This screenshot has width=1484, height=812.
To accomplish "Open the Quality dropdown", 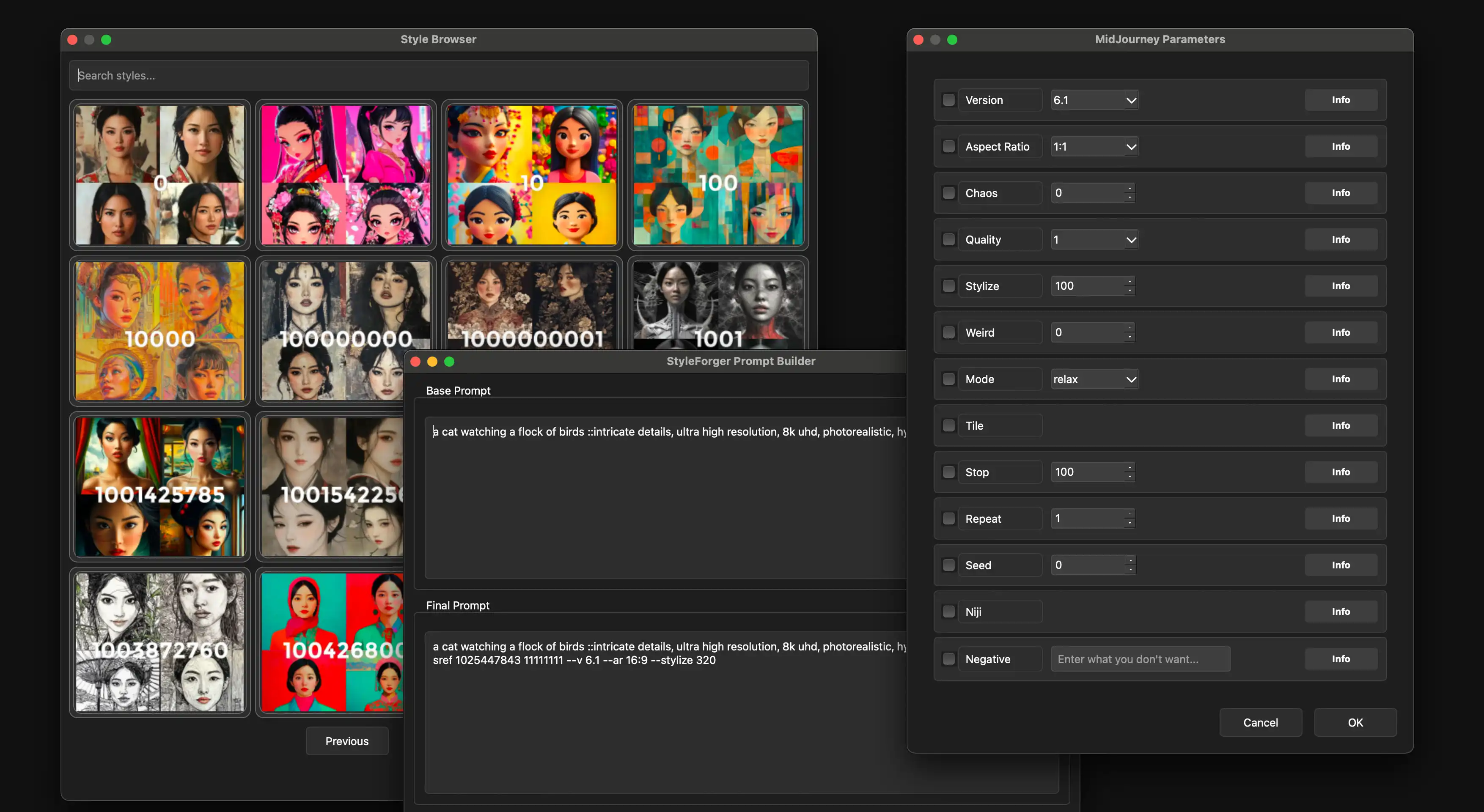I will (1094, 239).
